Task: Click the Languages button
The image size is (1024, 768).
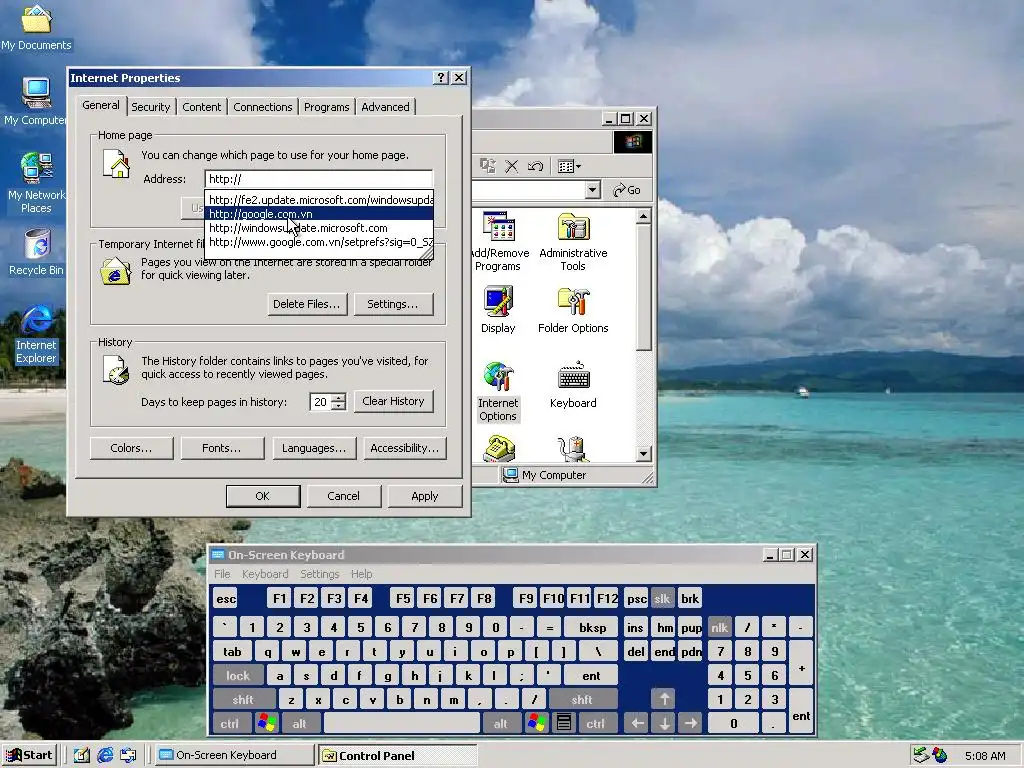Action: click(x=314, y=448)
